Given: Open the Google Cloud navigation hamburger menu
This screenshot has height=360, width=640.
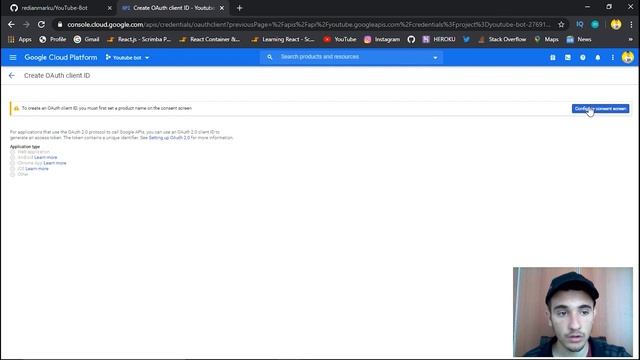Looking at the screenshot, I should [13, 58].
